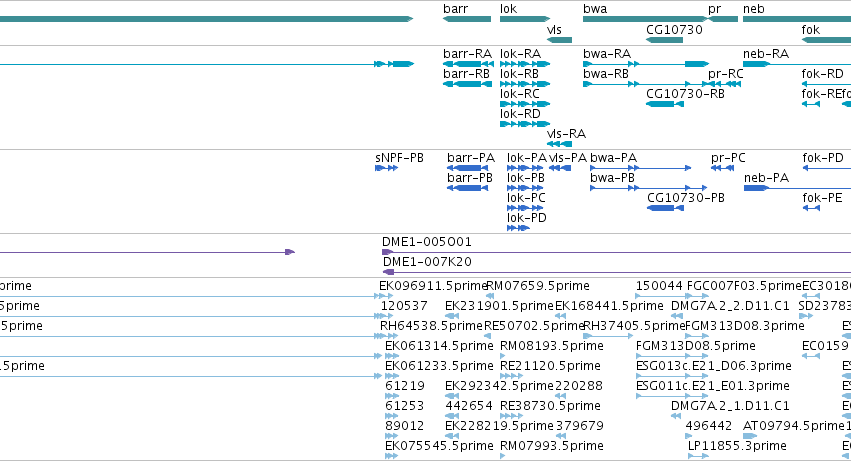This screenshot has height=461, width=851.
Task: Click EST DMG7A.2_2.D11.C1
Action: point(677,316)
